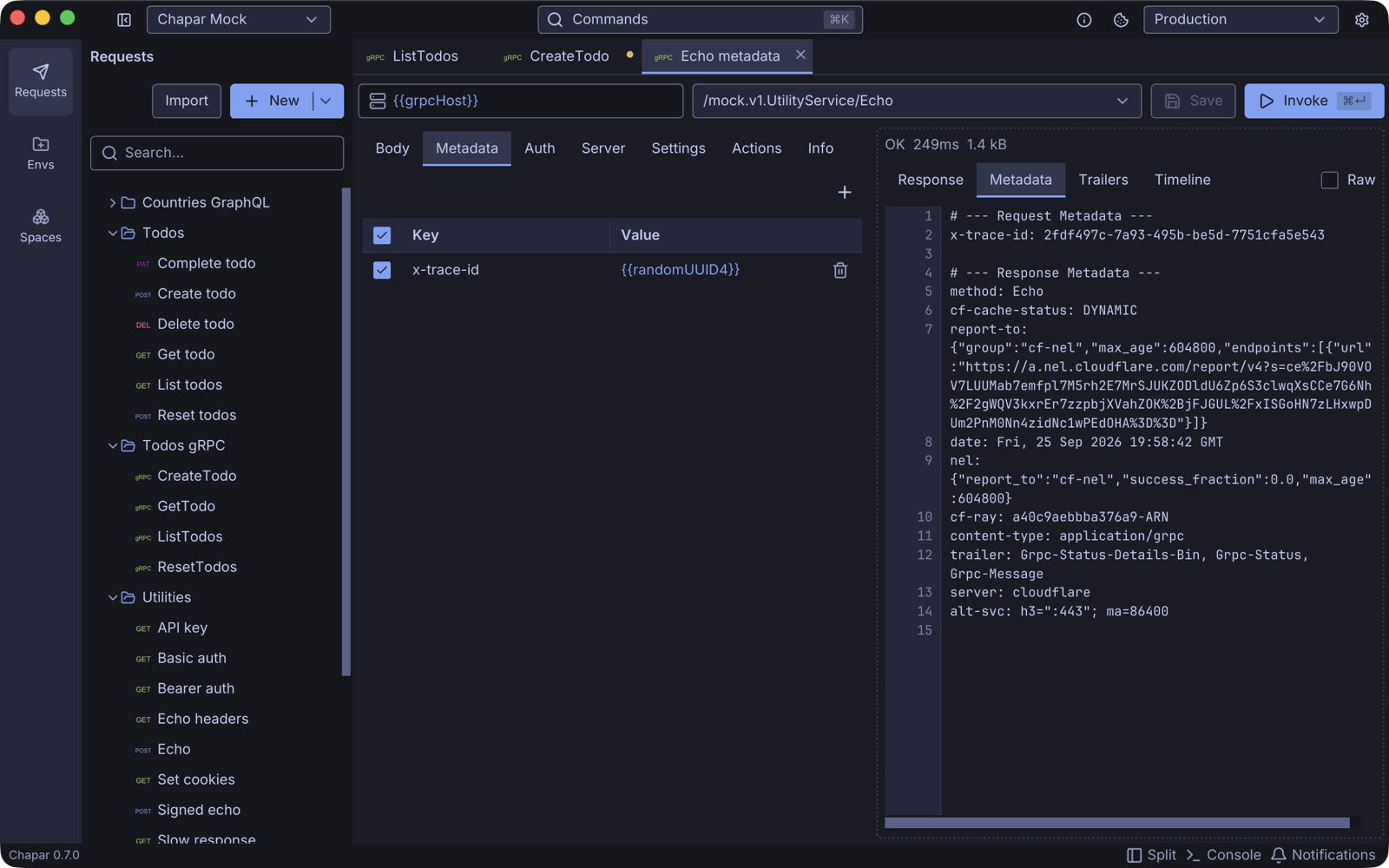Click the {{randomUUID4}} value cell
The image size is (1389, 868).
(x=681, y=270)
